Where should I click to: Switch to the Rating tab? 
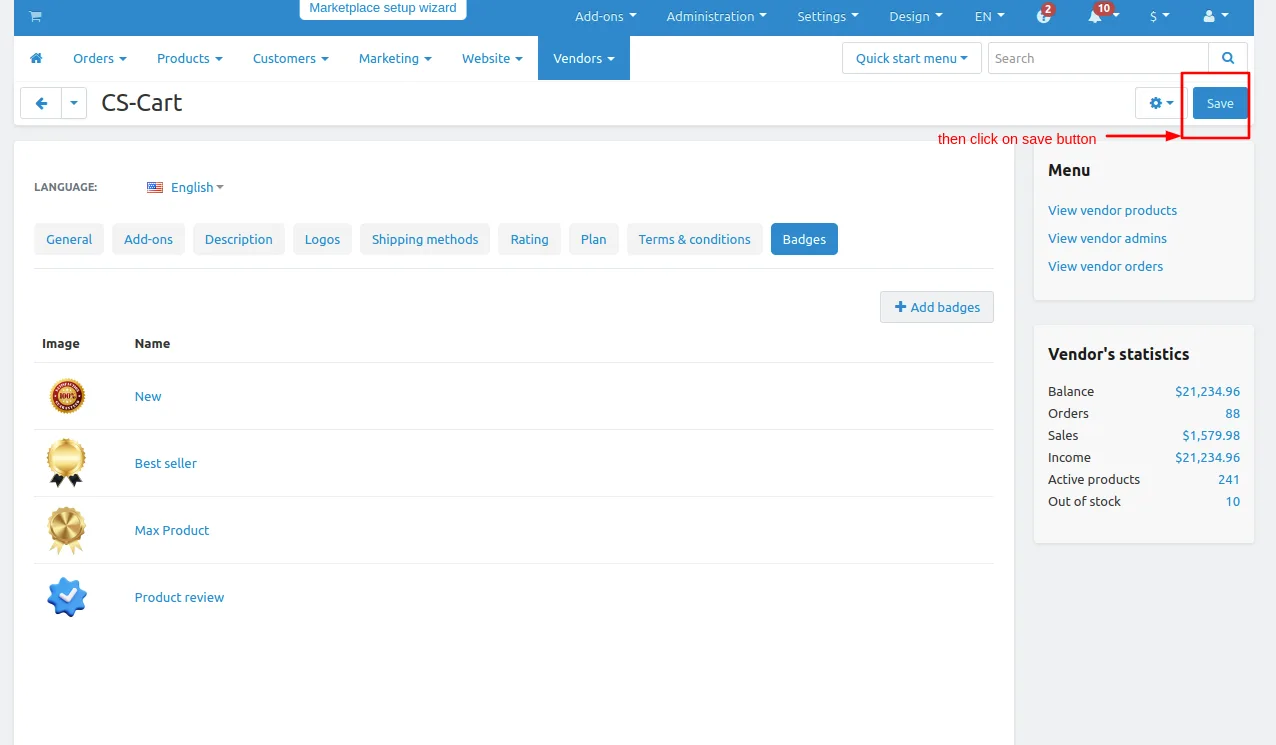529,239
